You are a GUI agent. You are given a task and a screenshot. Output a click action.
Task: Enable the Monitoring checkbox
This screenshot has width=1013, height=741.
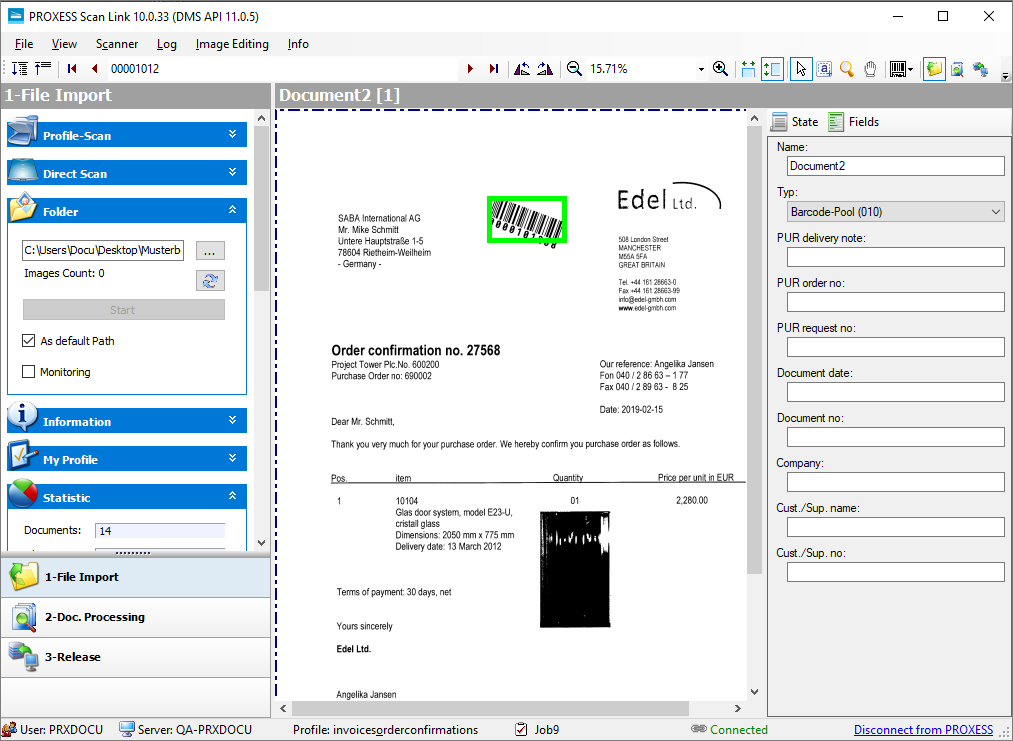29,372
